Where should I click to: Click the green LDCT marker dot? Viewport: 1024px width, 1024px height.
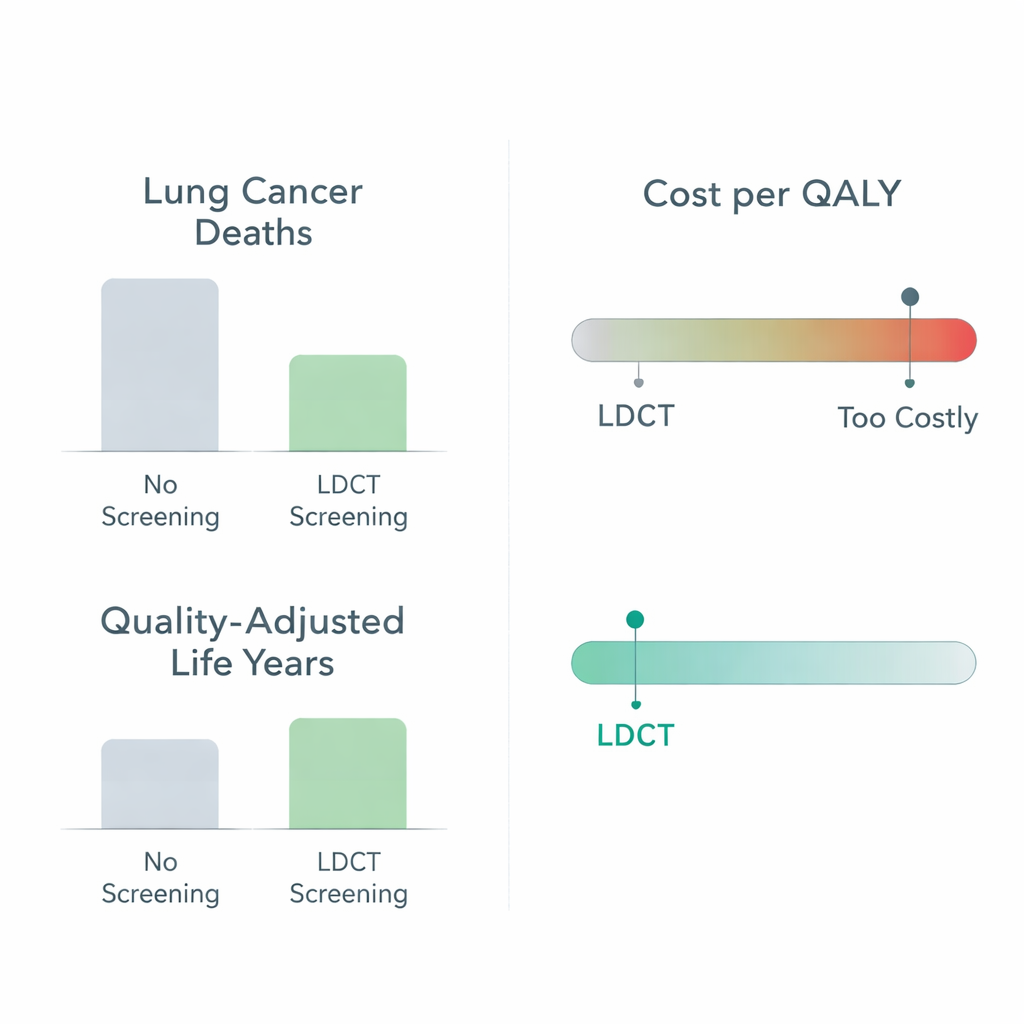(635, 620)
